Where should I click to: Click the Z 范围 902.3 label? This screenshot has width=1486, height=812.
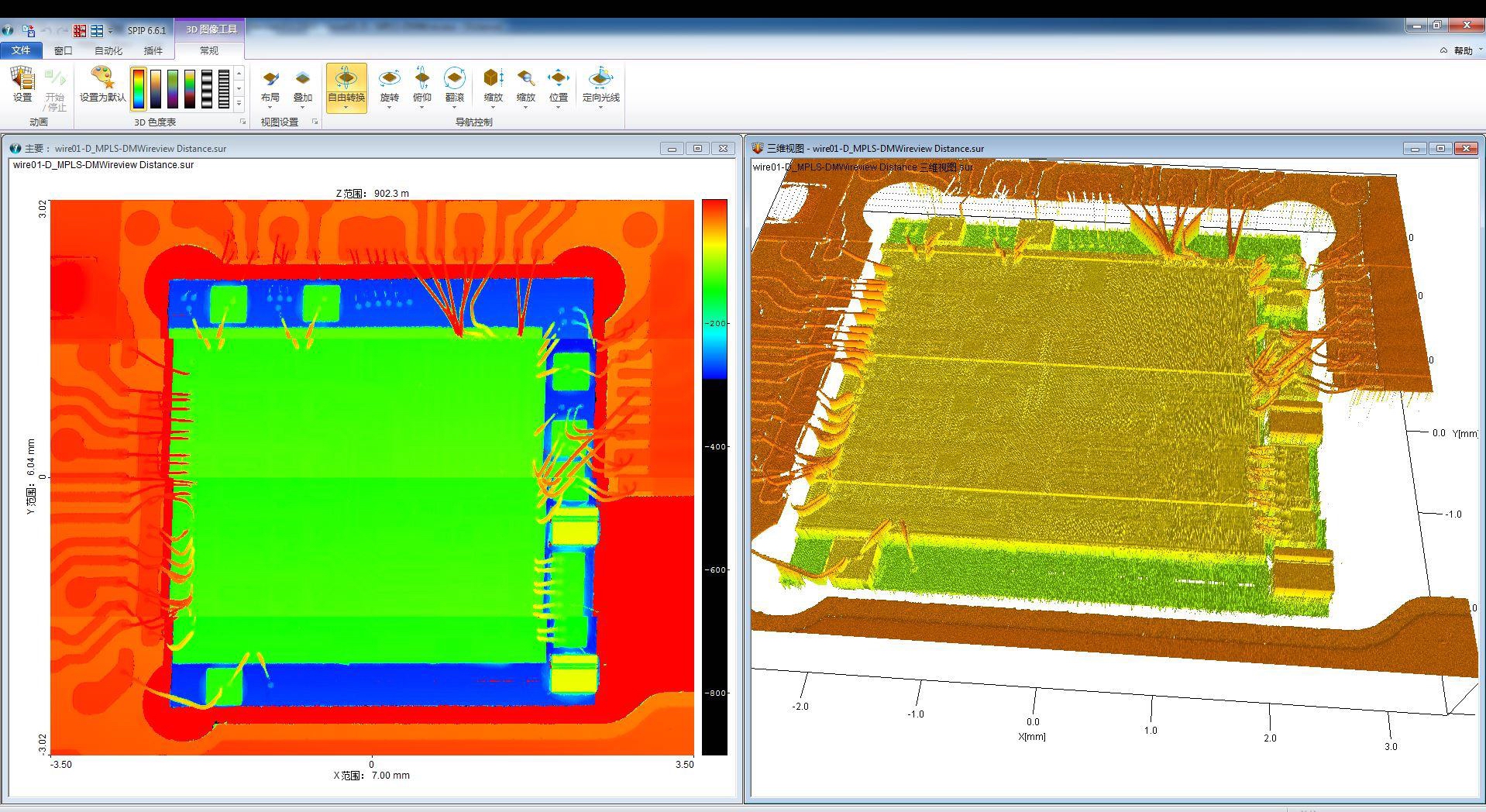pyautogui.click(x=372, y=193)
